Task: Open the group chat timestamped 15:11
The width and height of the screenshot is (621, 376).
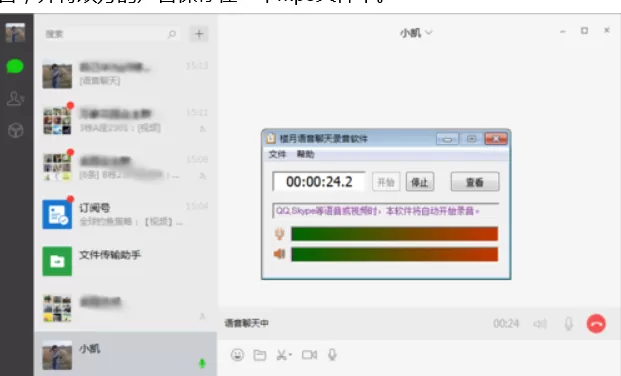Action: tap(126, 120)
